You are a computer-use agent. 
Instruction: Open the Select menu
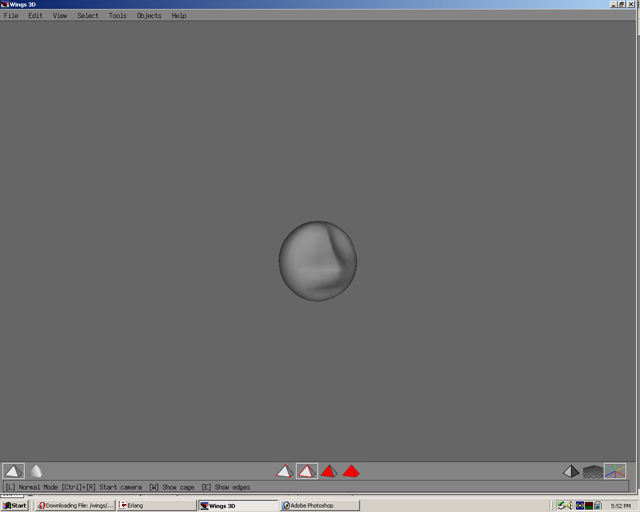coord(88,16)
